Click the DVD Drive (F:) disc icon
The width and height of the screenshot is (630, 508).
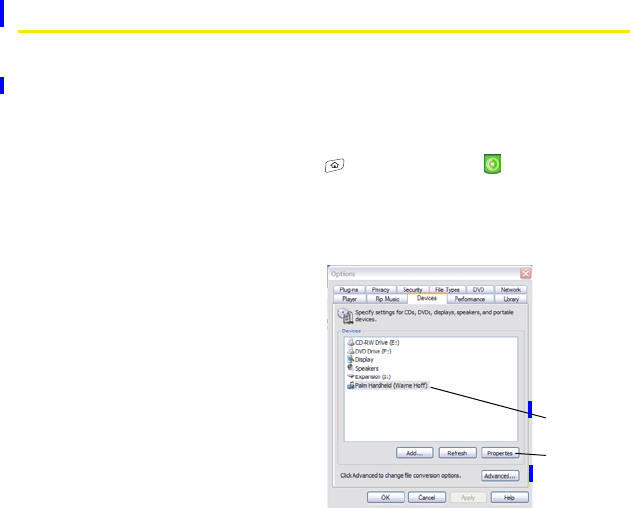point(351,351)
